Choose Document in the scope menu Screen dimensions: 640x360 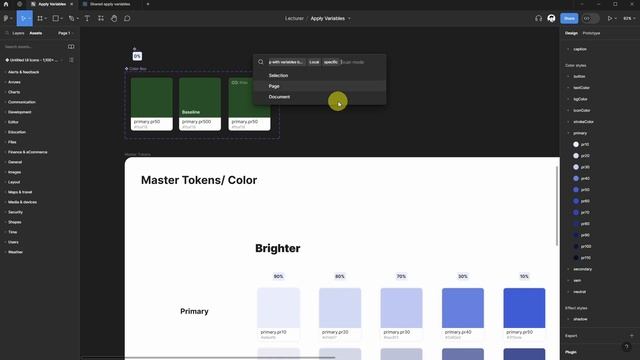[320, 97]
